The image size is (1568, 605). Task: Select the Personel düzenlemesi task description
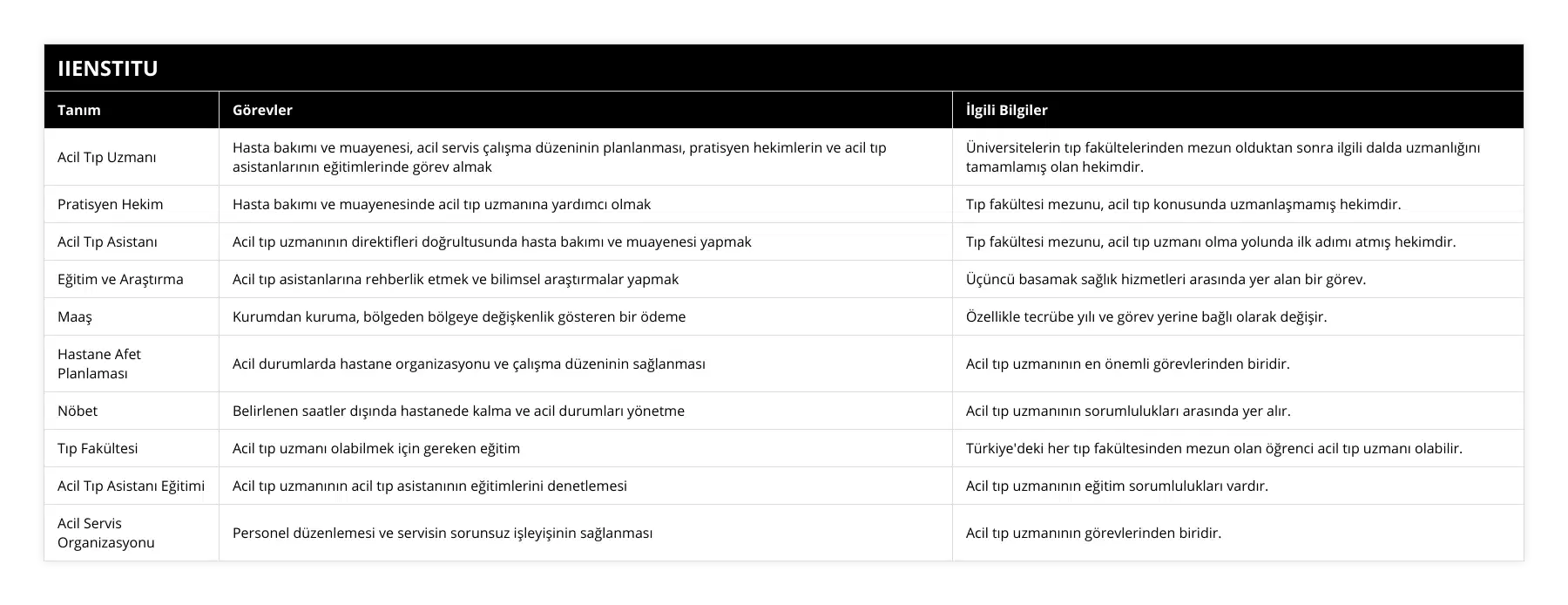point(443,533)
